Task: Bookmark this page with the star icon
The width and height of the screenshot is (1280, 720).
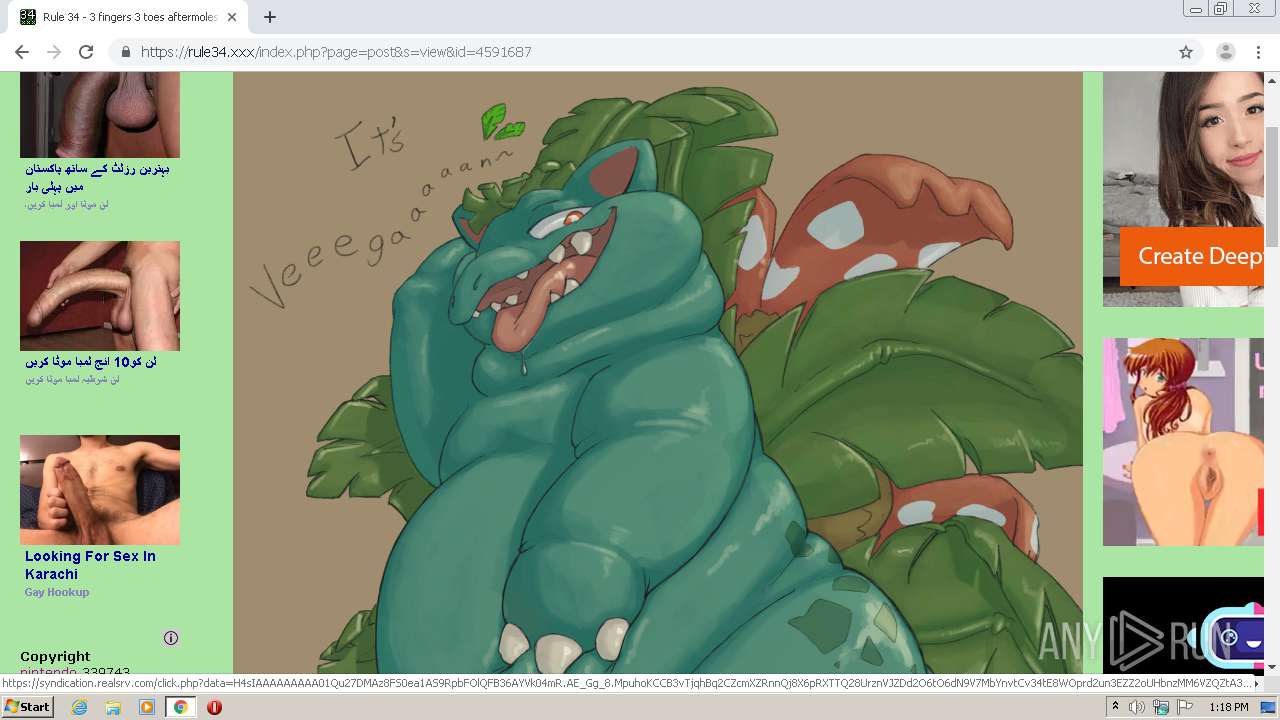Action: point(1186,52)
